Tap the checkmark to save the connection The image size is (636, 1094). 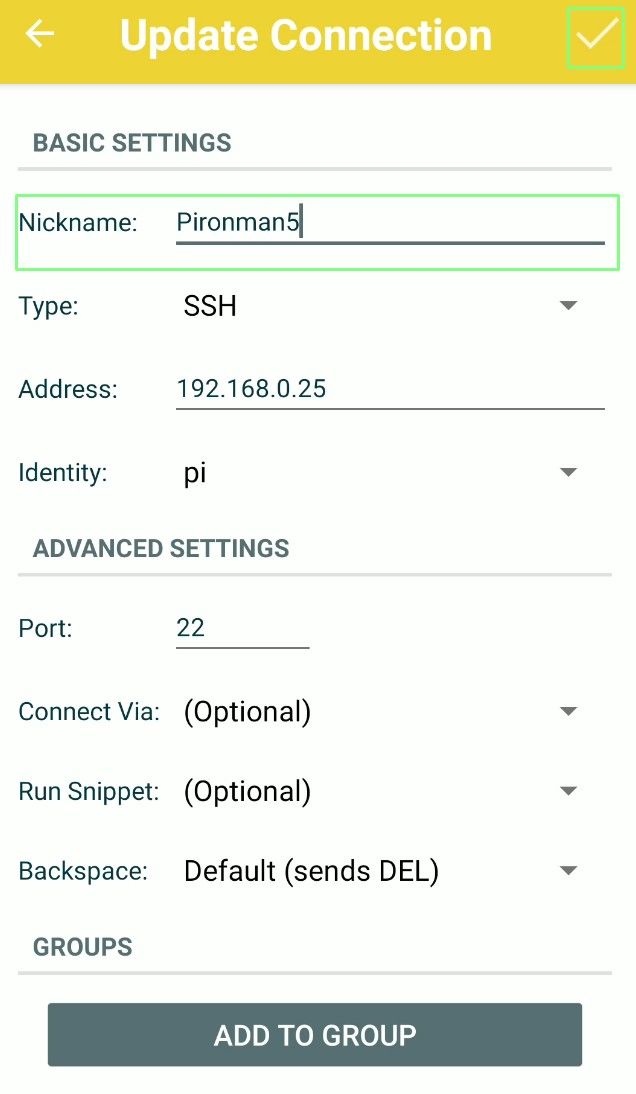(x=596, y=37)
